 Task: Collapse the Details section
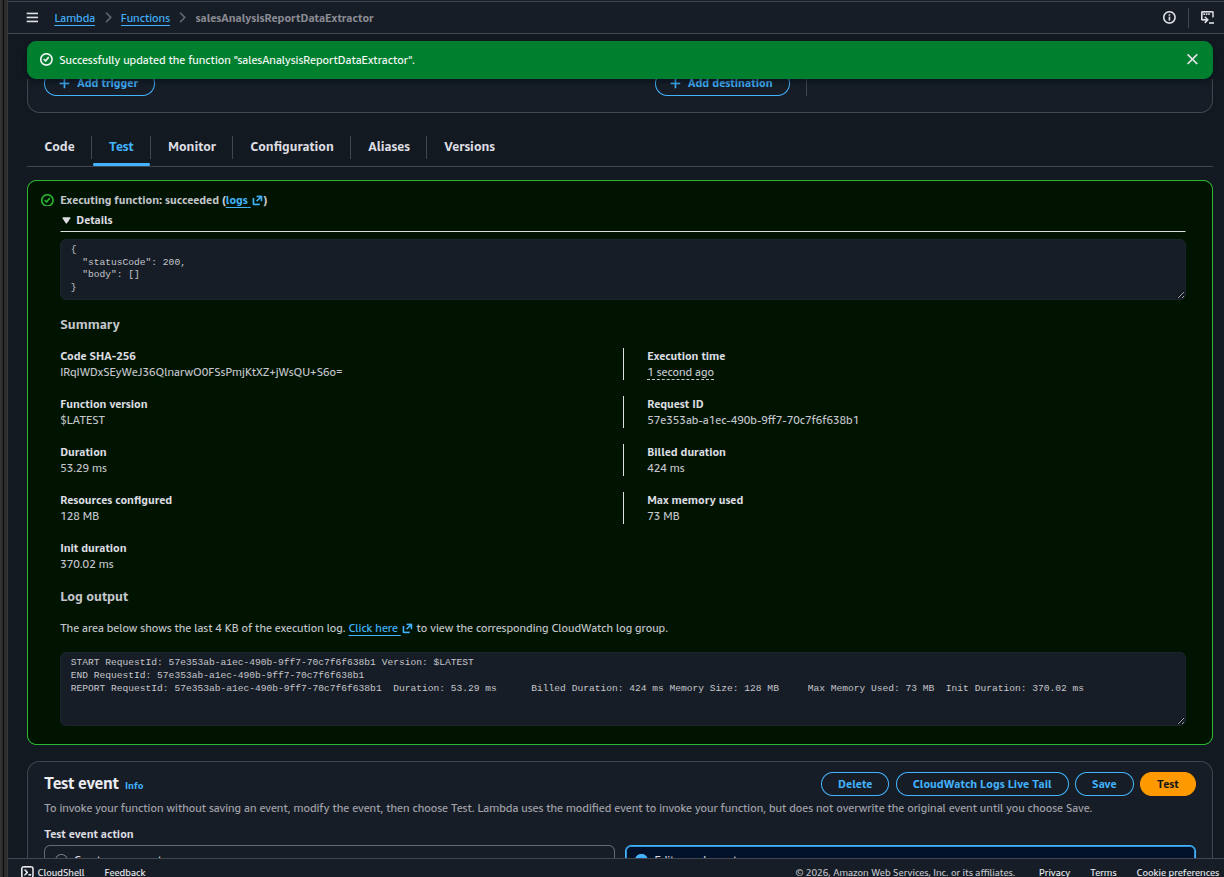tap(87, 220)
